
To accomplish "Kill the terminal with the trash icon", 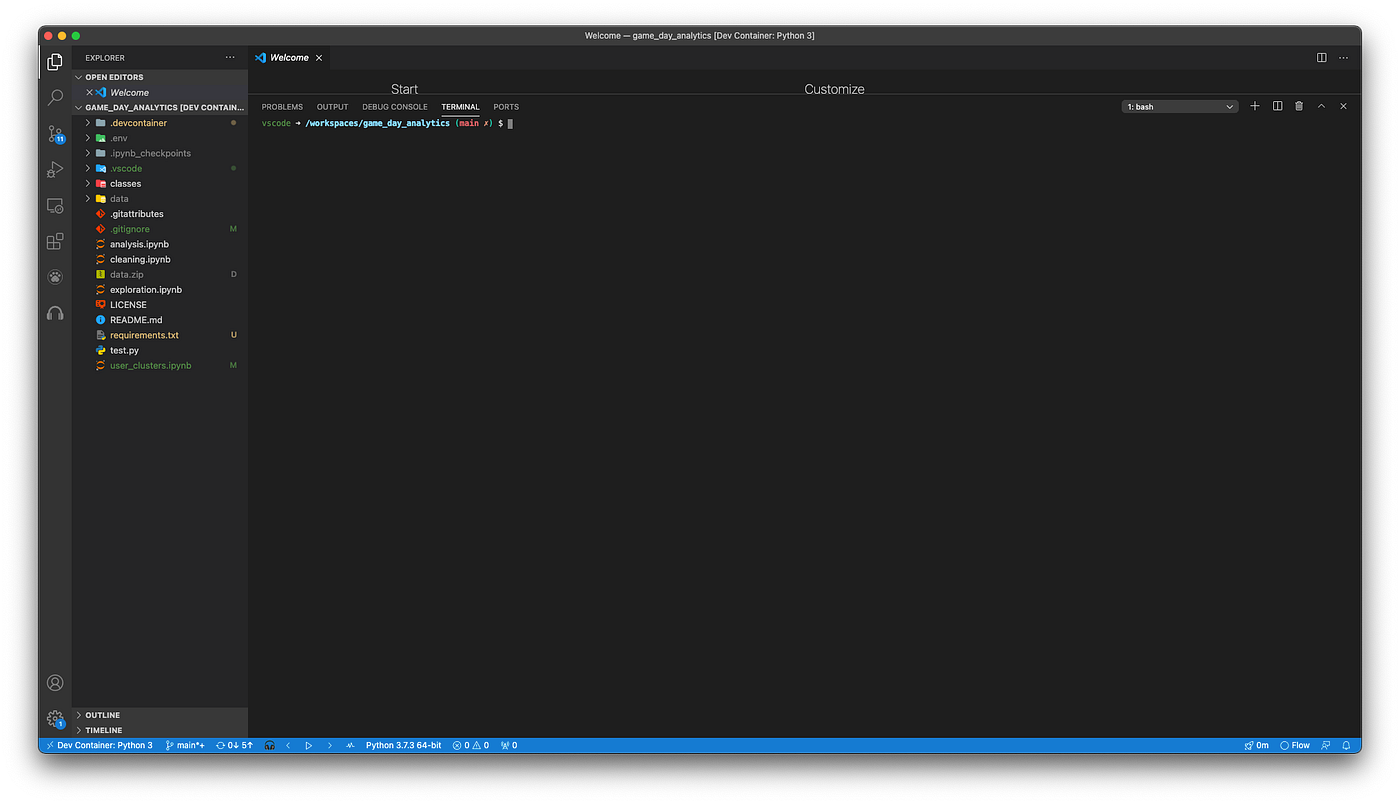I will 1298,105.
